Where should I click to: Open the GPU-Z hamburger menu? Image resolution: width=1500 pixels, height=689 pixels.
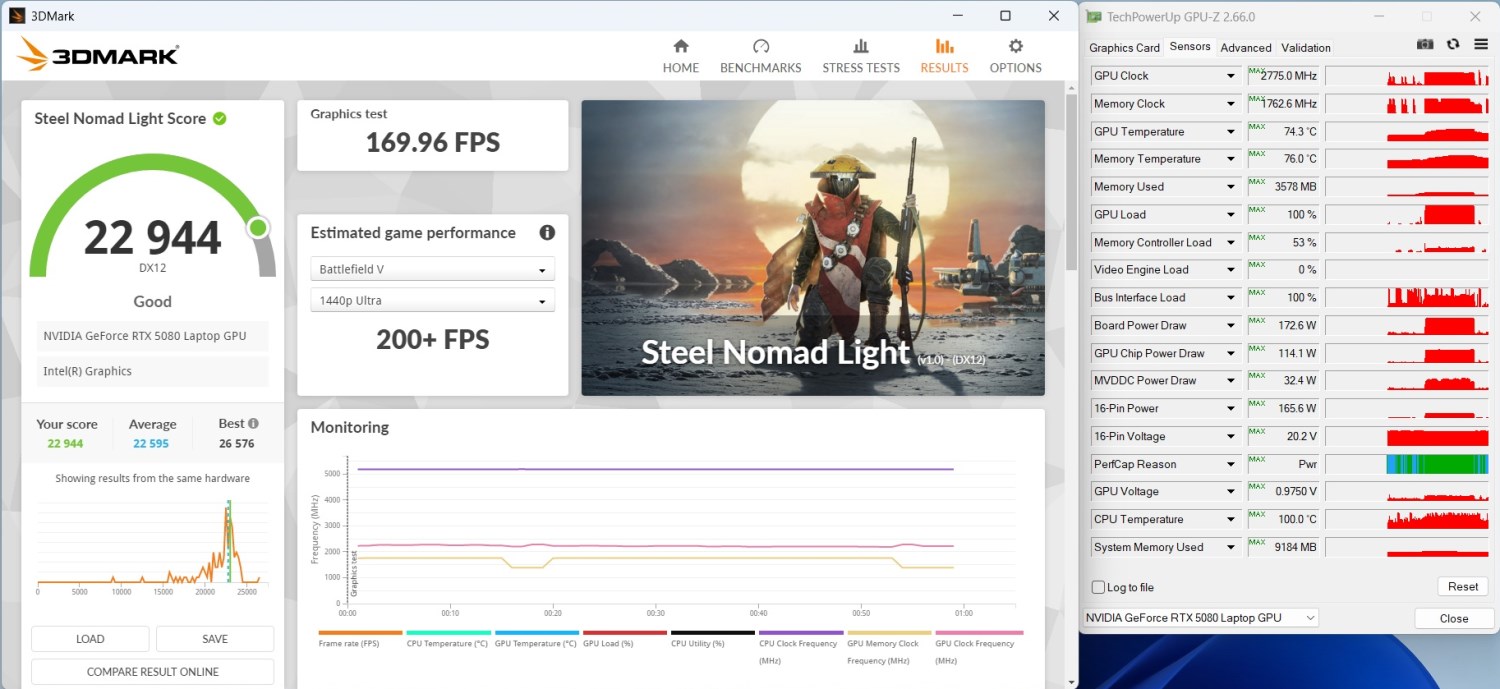tap(1481, 45)
